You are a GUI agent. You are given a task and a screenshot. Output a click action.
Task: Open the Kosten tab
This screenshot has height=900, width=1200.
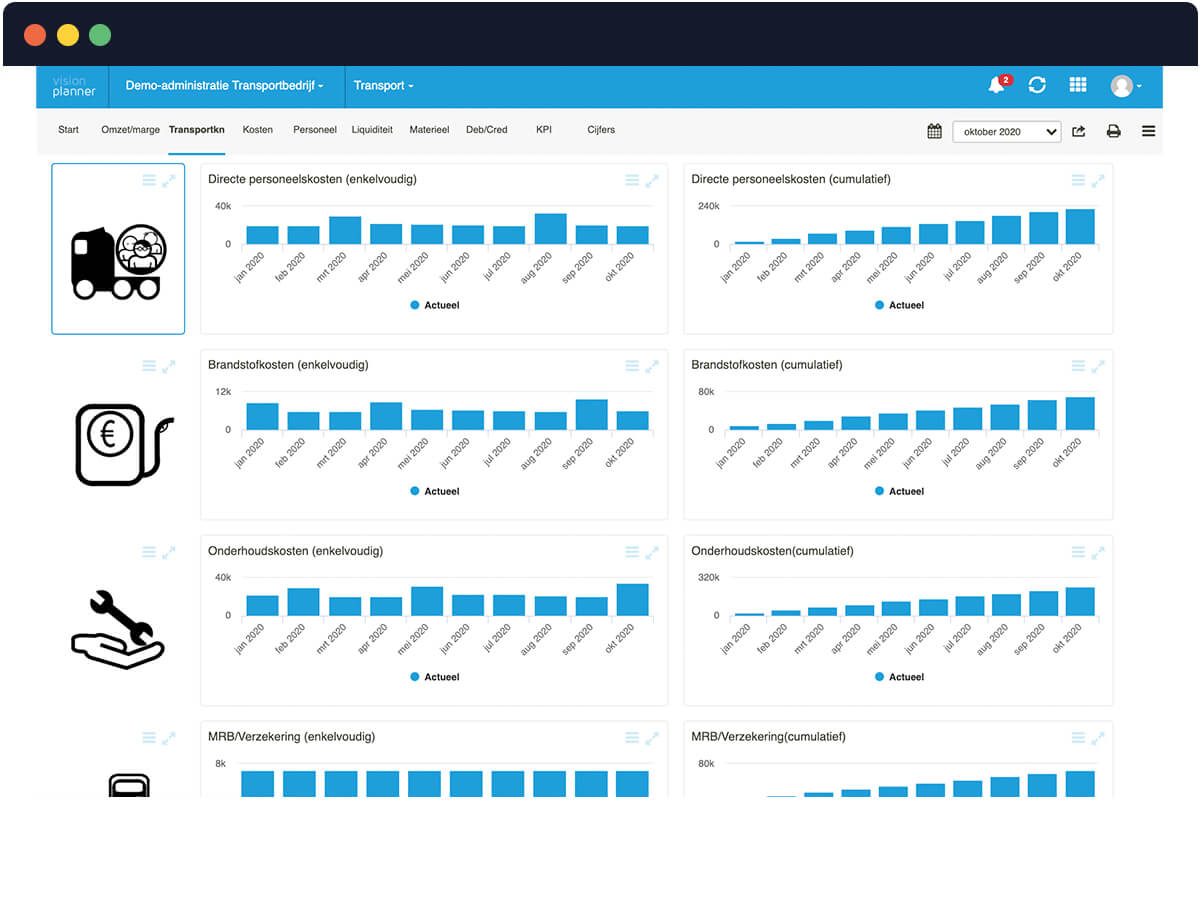(258, 130)
